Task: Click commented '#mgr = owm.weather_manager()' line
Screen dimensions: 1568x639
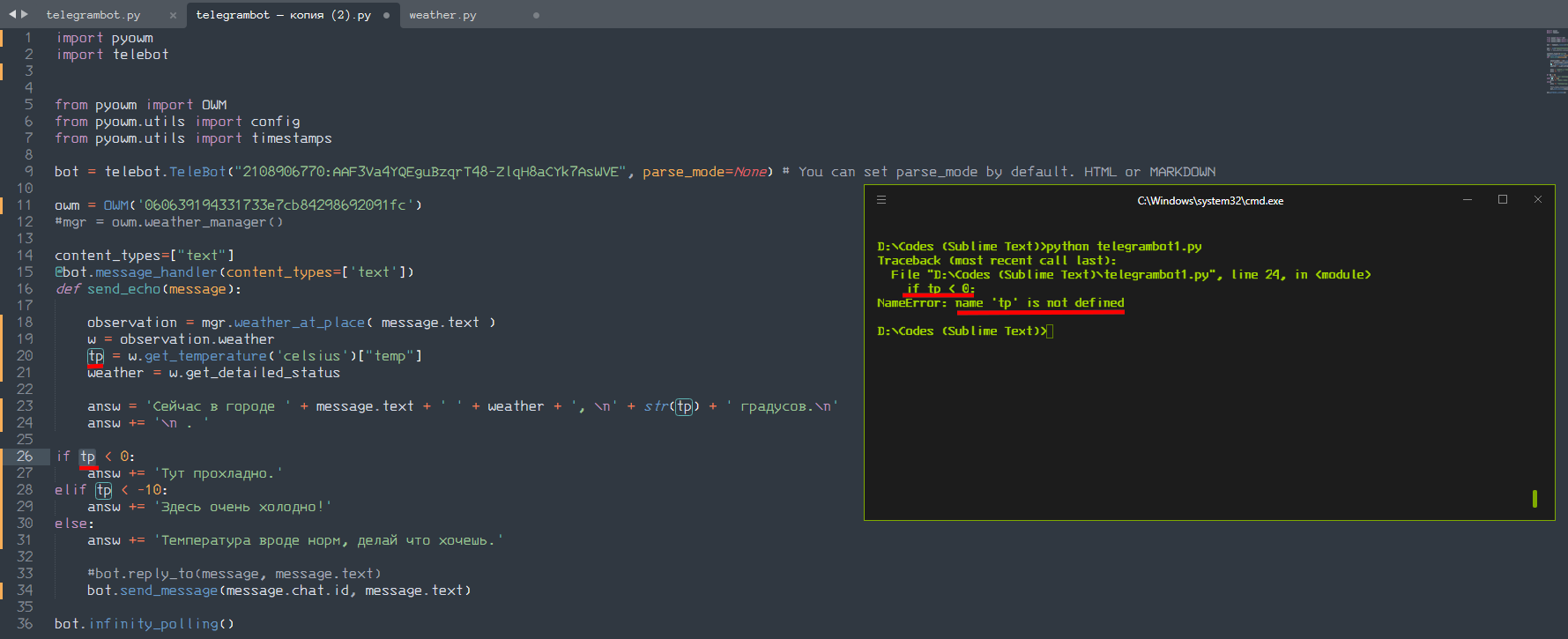Action: pos(169,222)
